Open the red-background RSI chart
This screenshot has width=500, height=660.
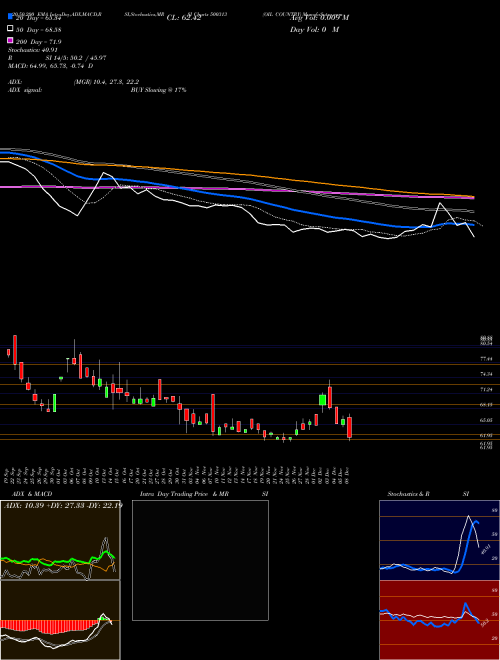[439, 620]
